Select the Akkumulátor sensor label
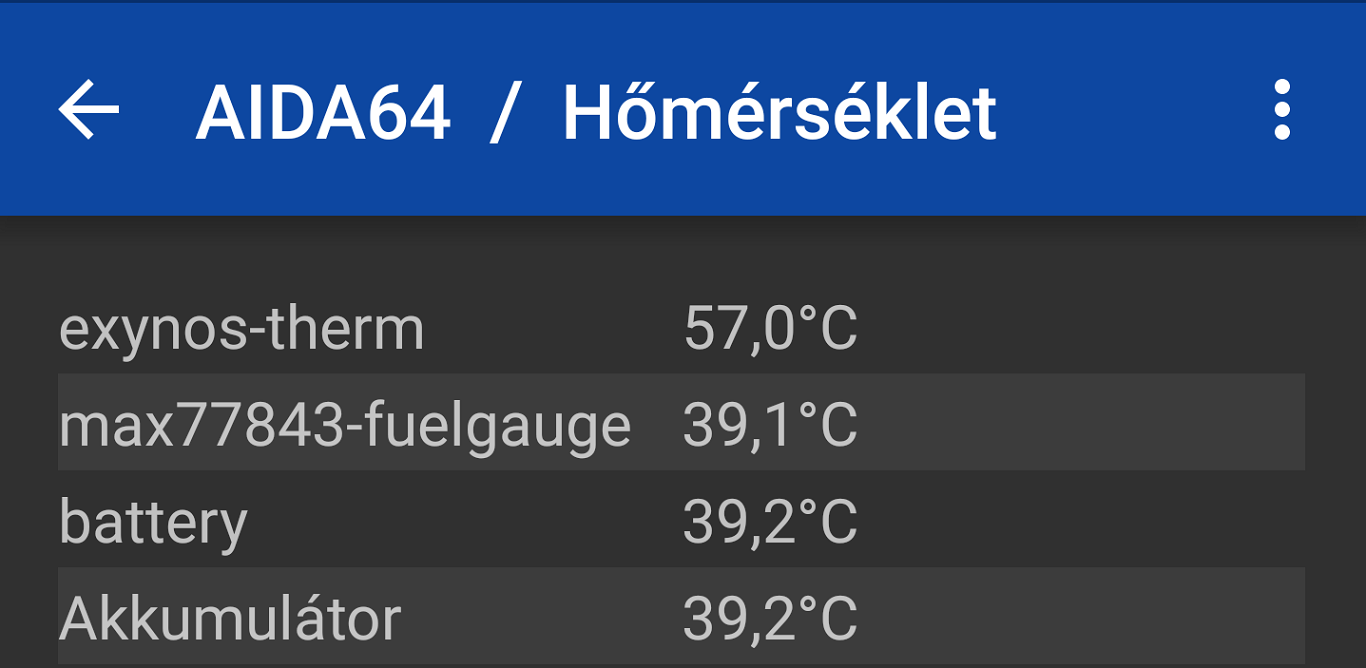The height and width of the screenshot is (668, 1366). tap(230, 618)
